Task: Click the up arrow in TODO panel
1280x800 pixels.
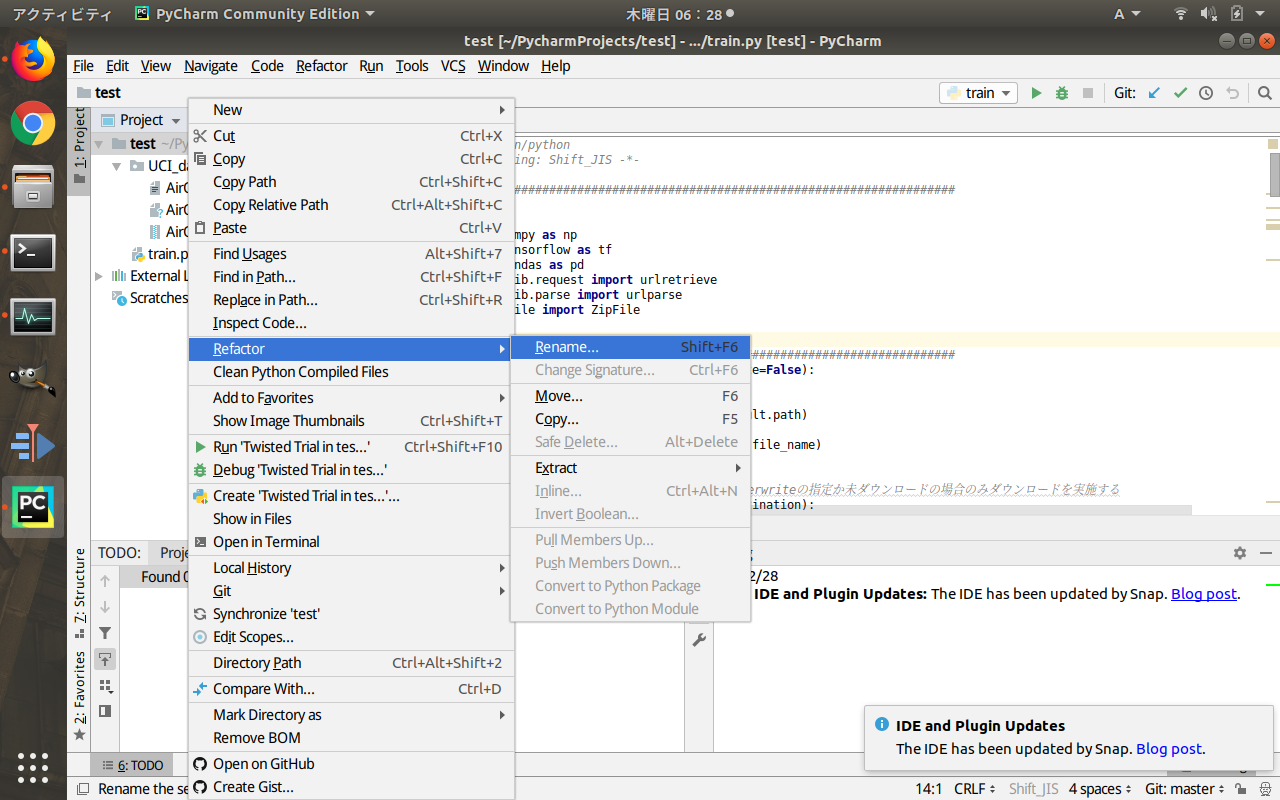Action: click(105, 581)
